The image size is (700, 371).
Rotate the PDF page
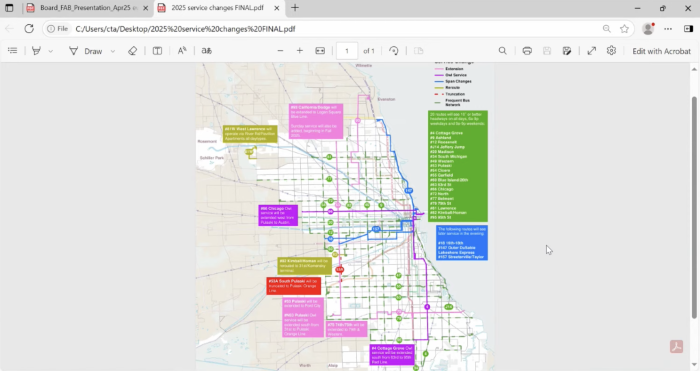coord(393,51)
